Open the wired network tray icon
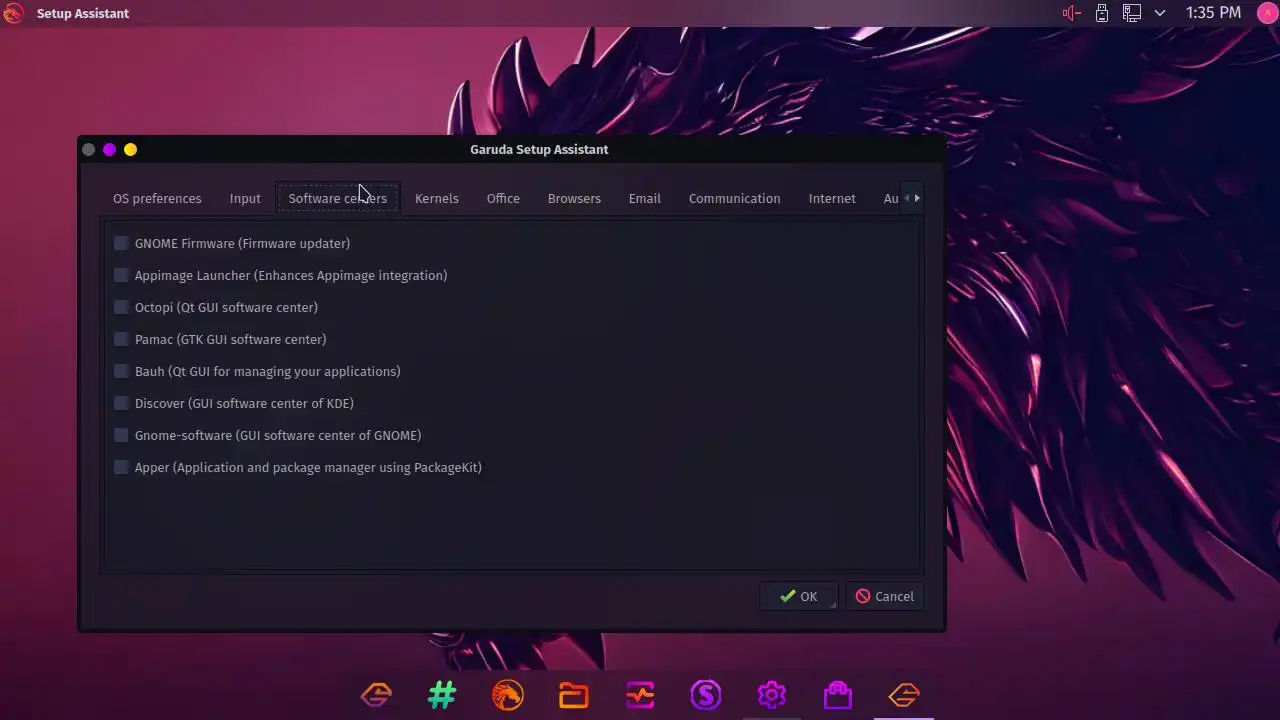1280x720 pixels. (1131, 13)
